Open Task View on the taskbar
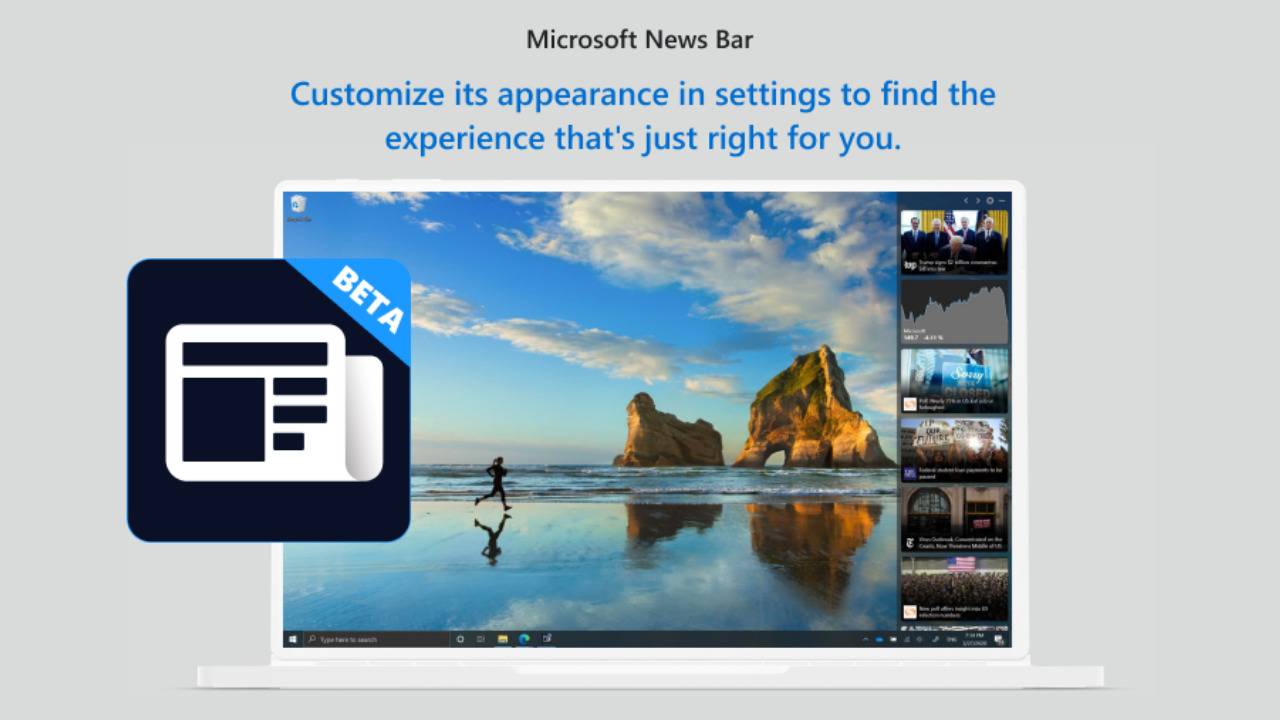 (x=480, y=637)
